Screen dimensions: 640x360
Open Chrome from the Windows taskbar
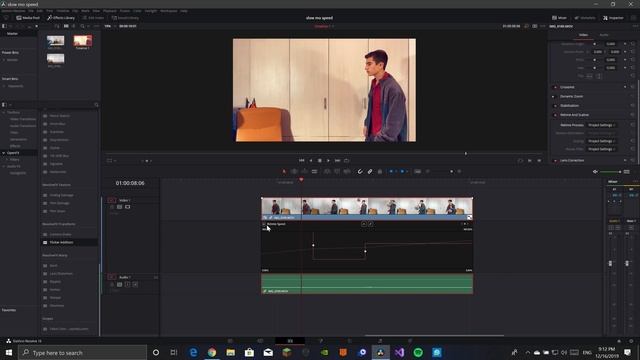tap(212, 353)
